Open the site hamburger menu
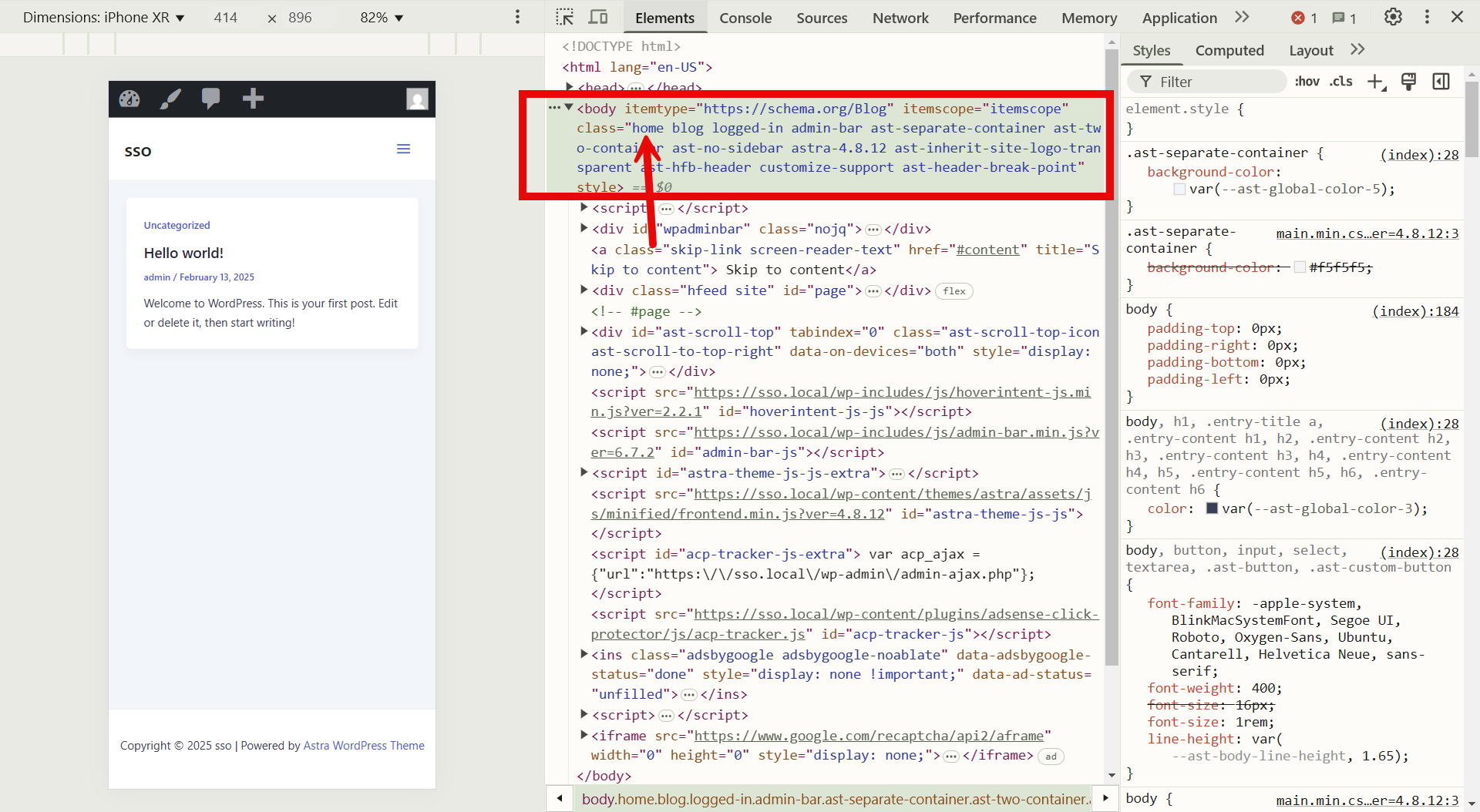The image size is (1480, 812). pos(403,149)
